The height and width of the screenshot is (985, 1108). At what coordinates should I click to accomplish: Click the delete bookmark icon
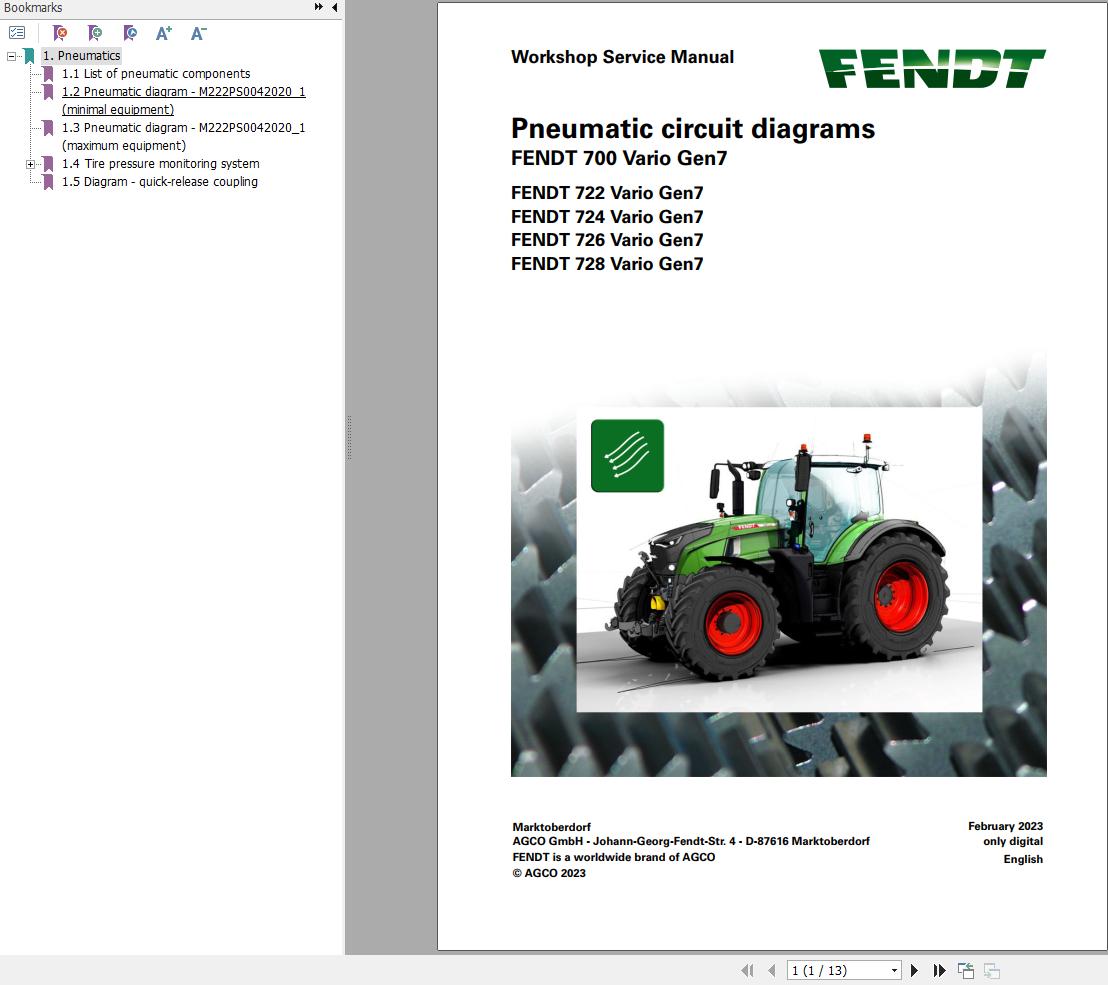[x=60, y=33]
